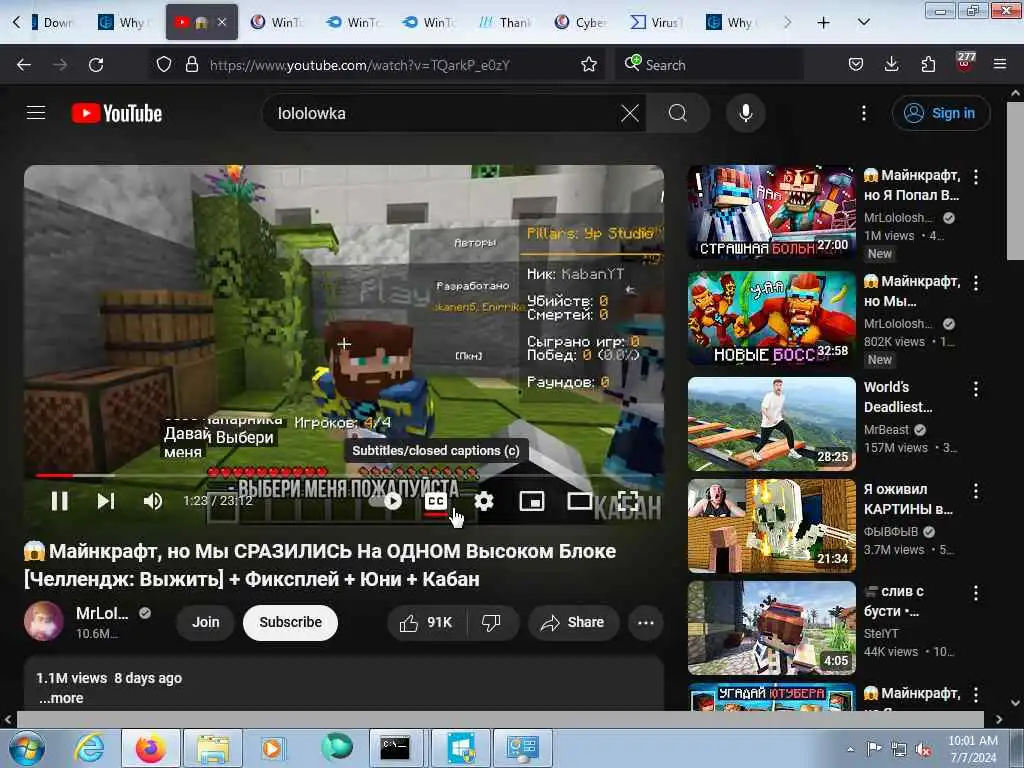Viewport: 1024px width, 768px height.
Task: Dislike this video
Action: [492, 622]
